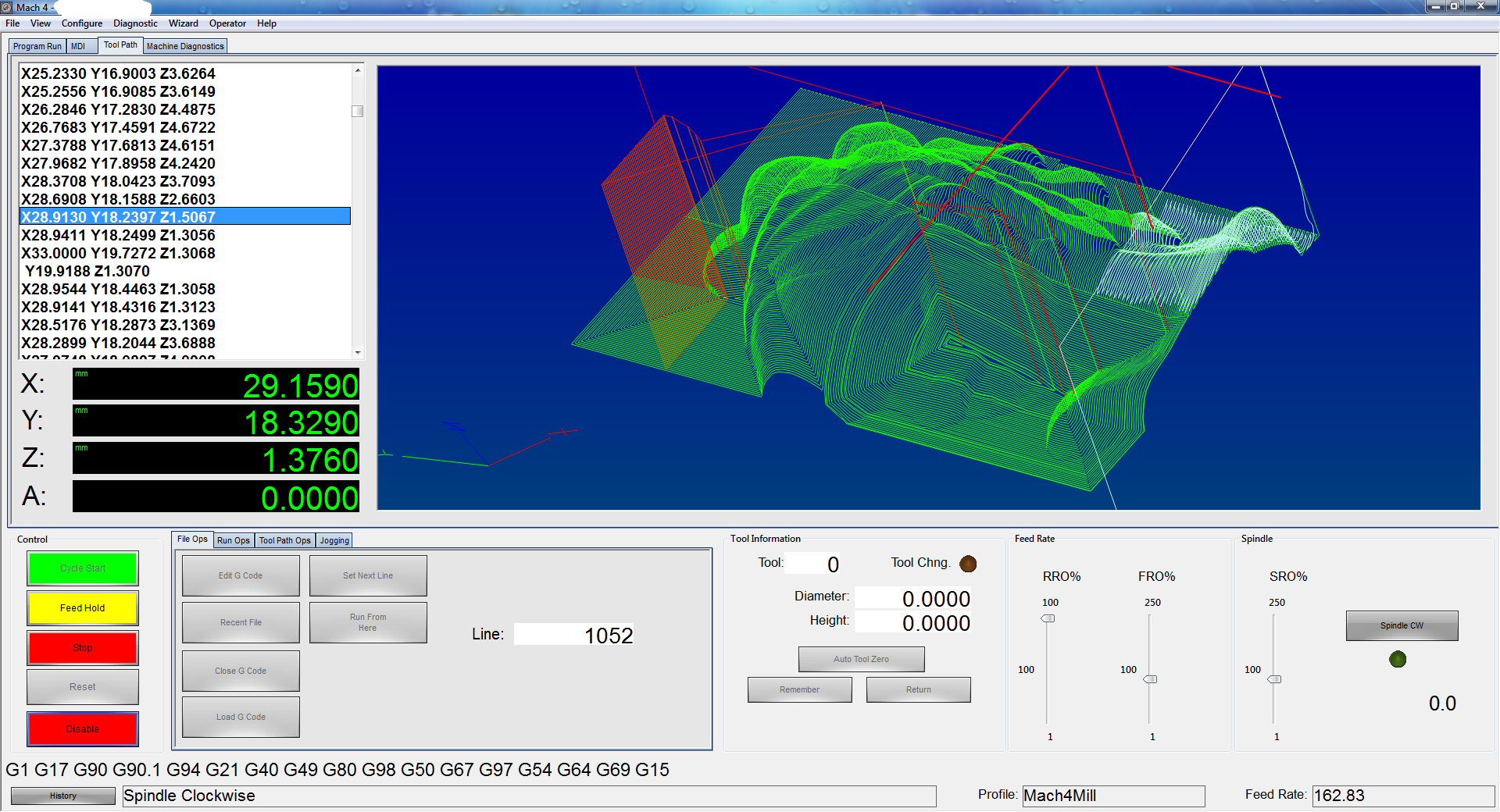Click the G-code list scroll down arrow
Image resolution: width=1500 pixels, height=812 pixels.
point(358,352)
